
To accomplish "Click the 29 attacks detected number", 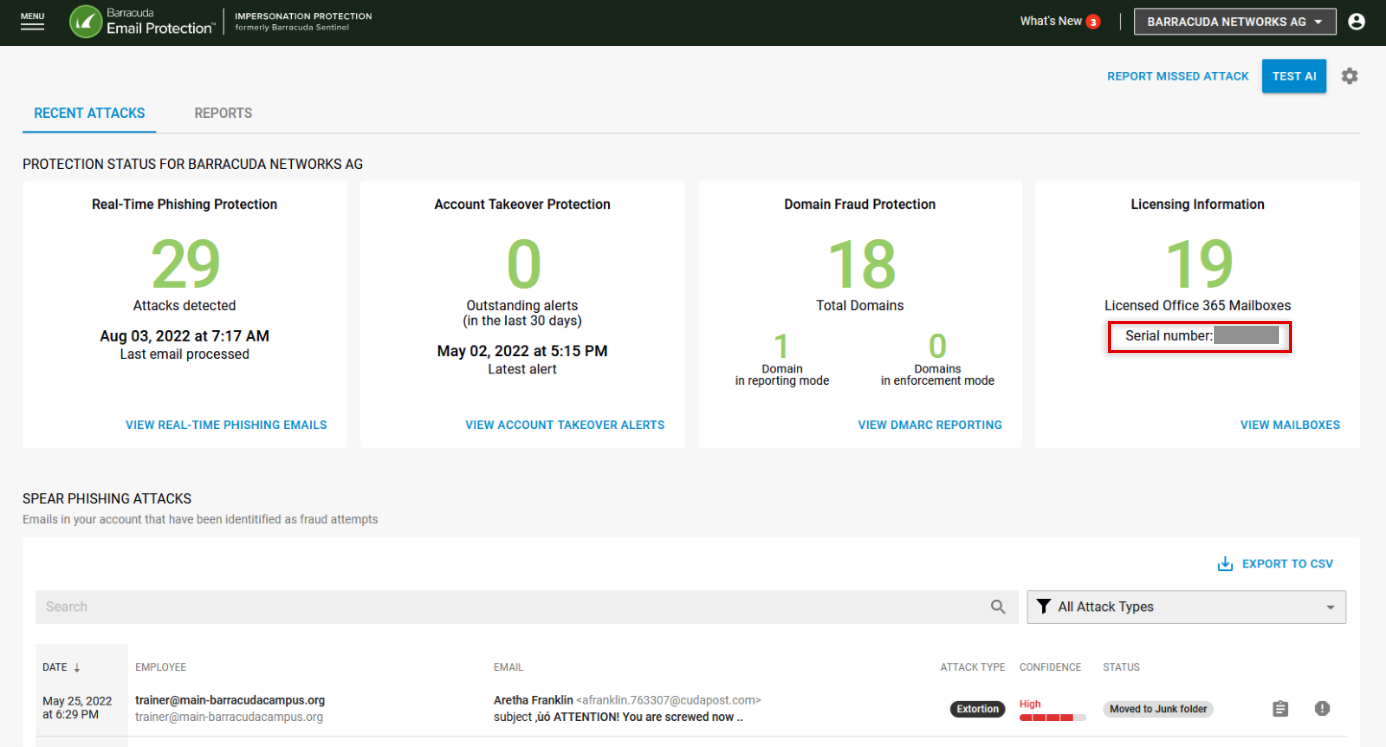I will pos(185,263).
